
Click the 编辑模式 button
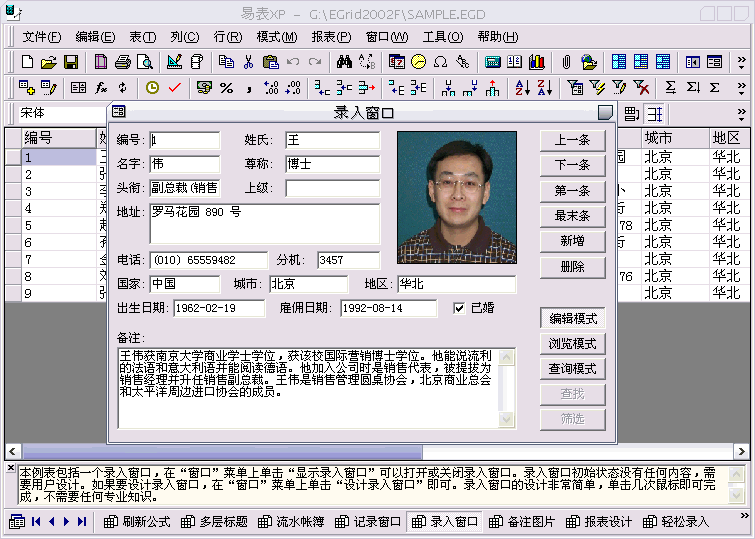point(573,318)
